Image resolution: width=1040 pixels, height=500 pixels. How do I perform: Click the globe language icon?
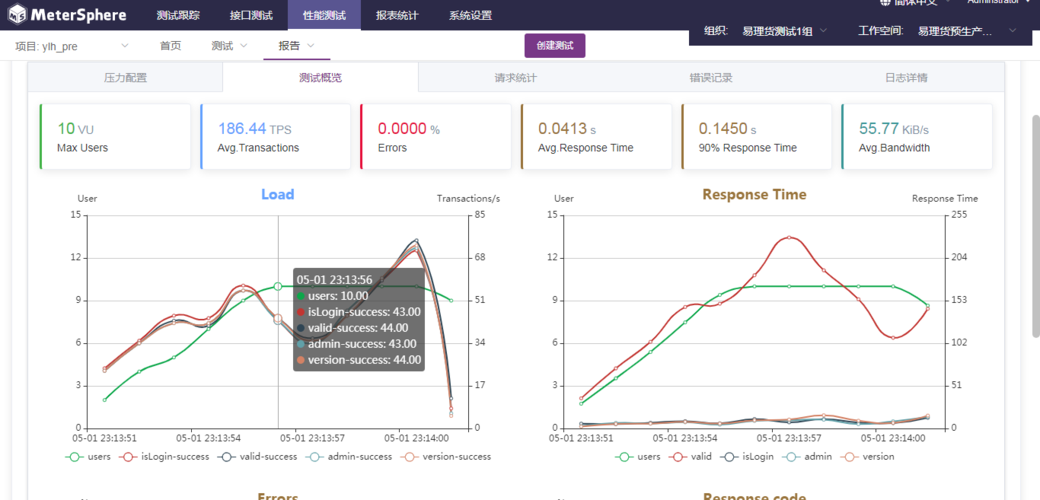pos(885,2)
